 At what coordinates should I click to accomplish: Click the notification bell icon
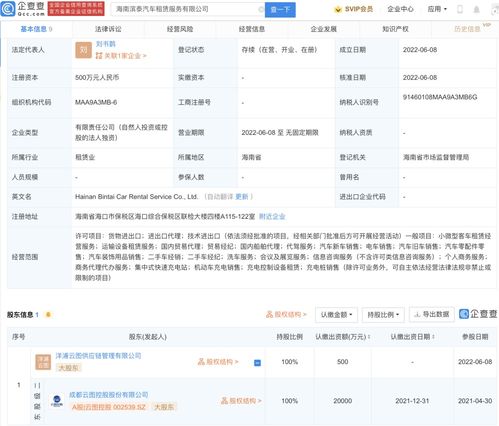[477, 9]
